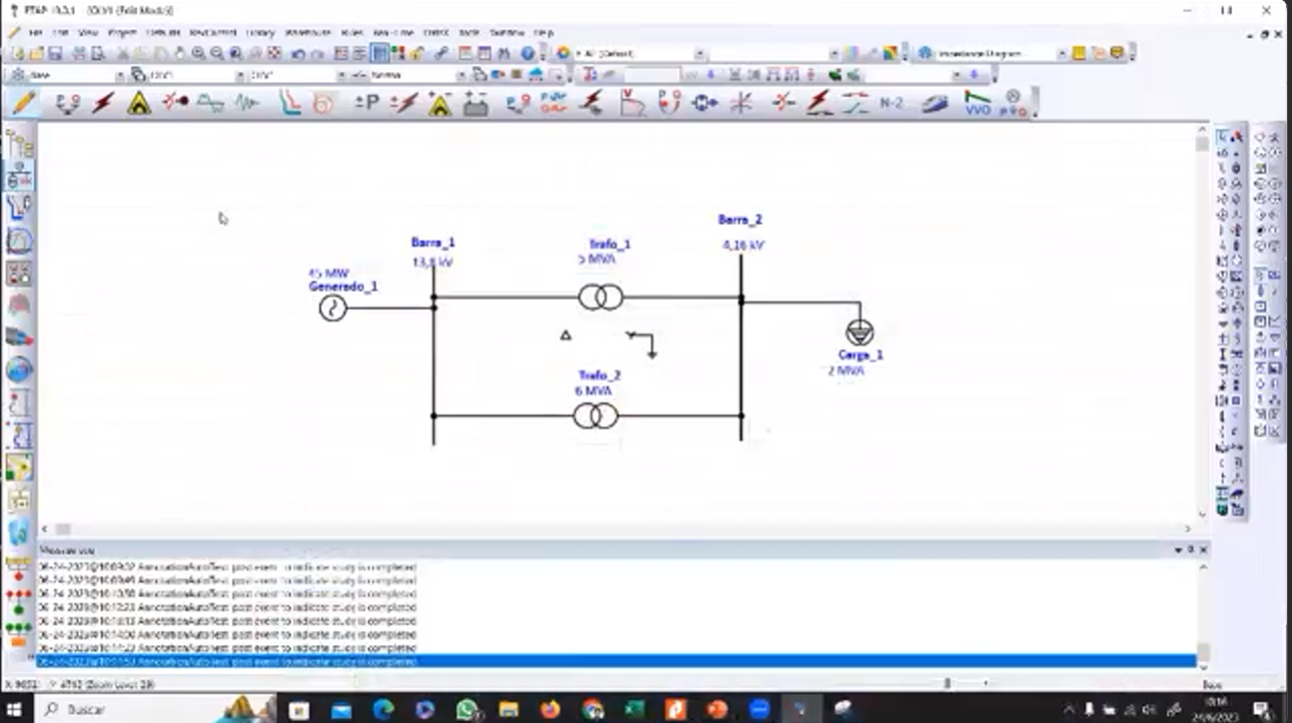Click the 6 MVA rating label

(593, 391)
